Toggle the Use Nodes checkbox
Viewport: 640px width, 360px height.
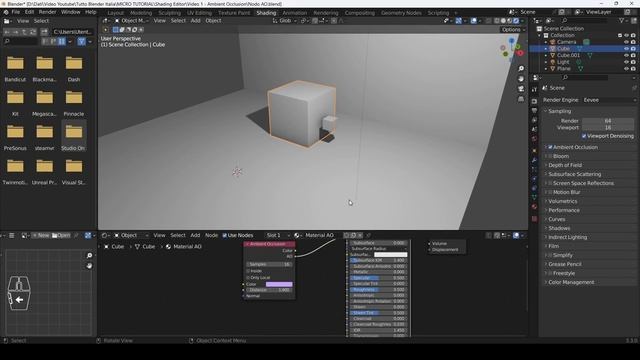(x=224, y=236)
